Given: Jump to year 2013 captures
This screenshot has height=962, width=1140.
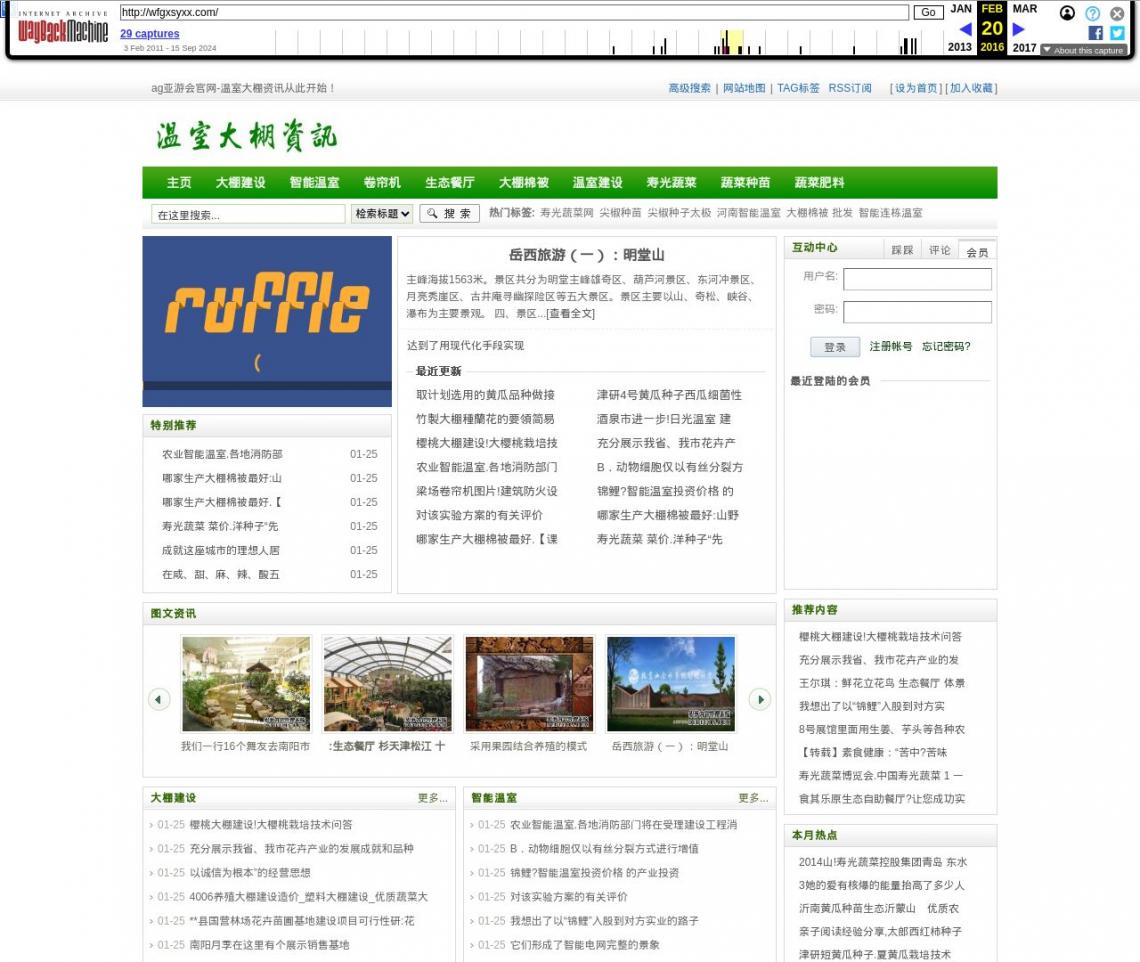Looking at the screenshot, I should [960, 47].
